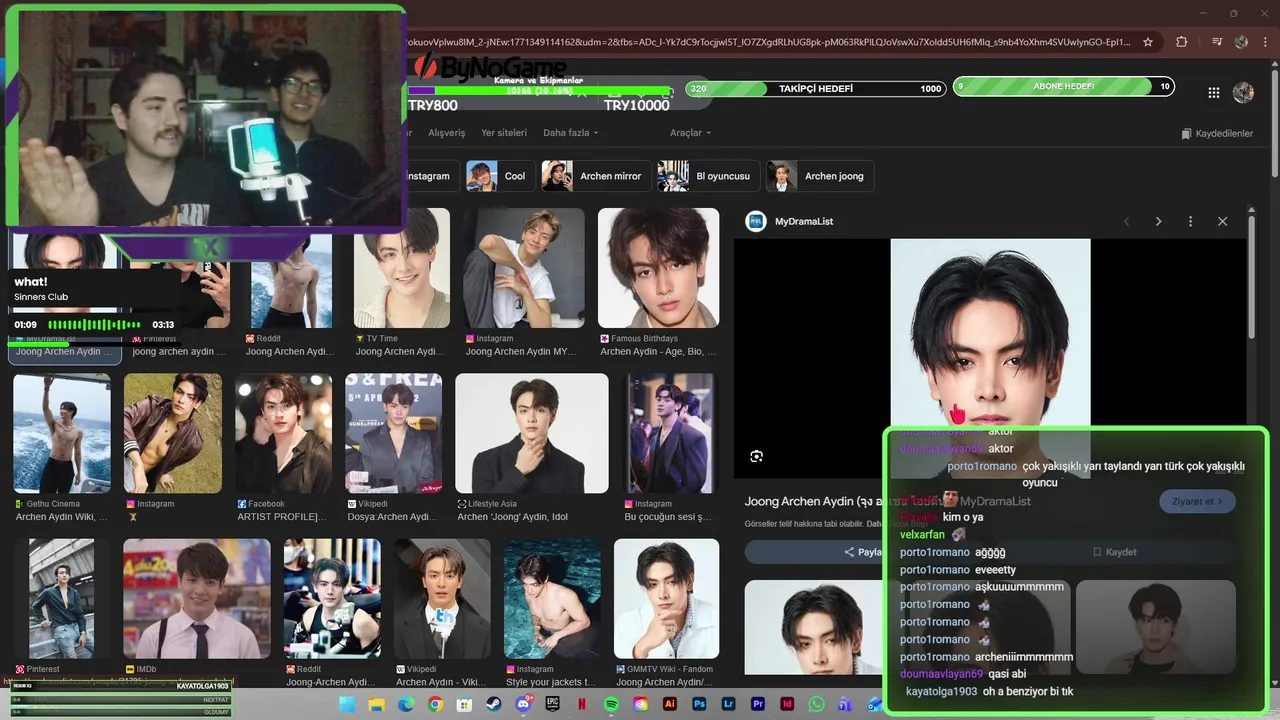Viewport: 1280px width, 720px height.
Task: Open Windows Start menu
Action: pyautogui.click(x=347, y=704)
